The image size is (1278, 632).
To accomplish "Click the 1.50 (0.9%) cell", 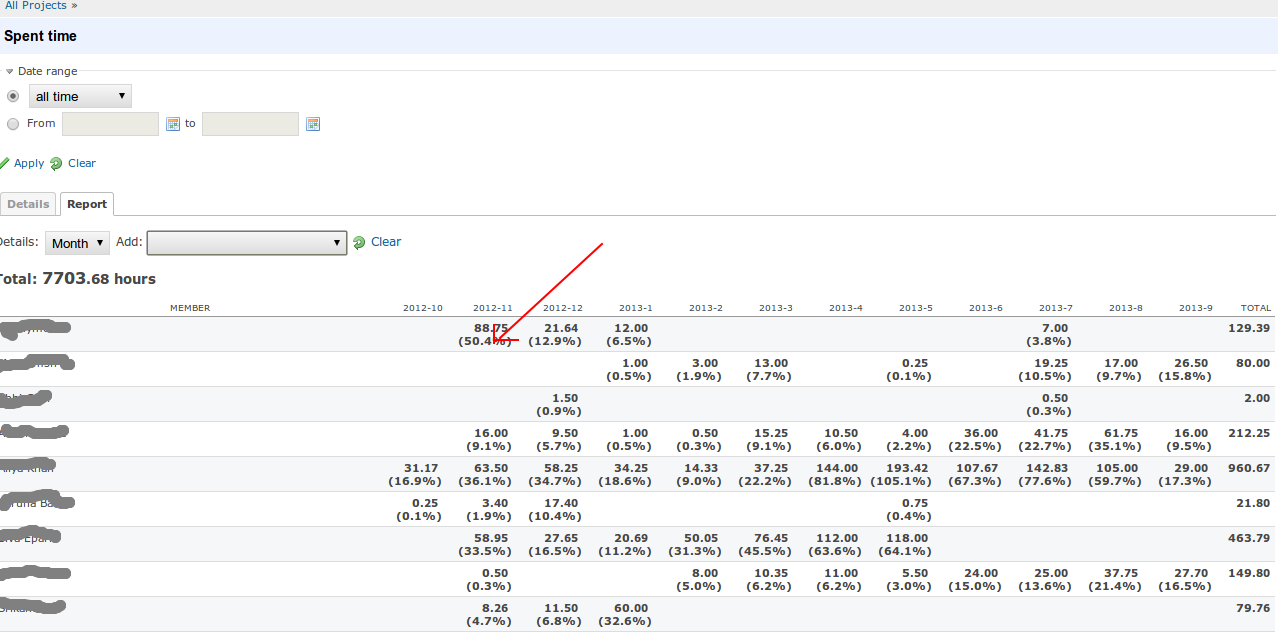I will point(560,404).
